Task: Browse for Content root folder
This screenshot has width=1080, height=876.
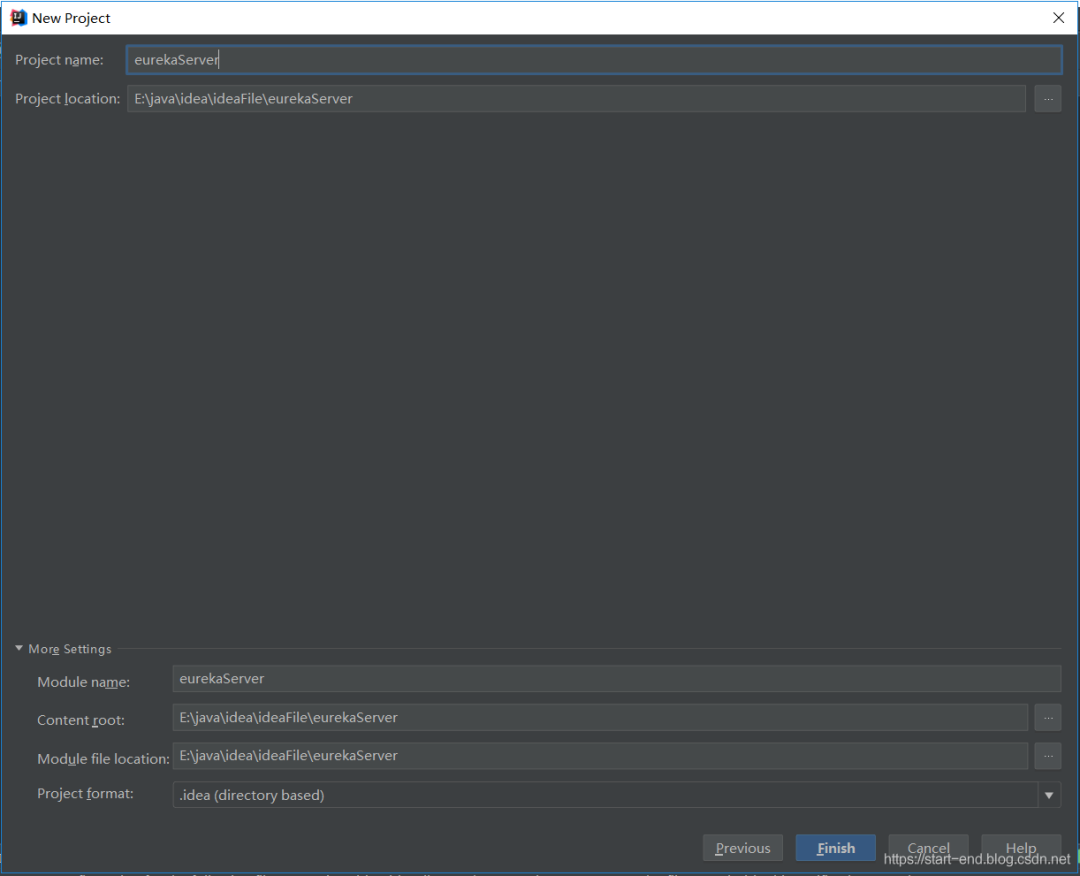Action: [1048, 718]
